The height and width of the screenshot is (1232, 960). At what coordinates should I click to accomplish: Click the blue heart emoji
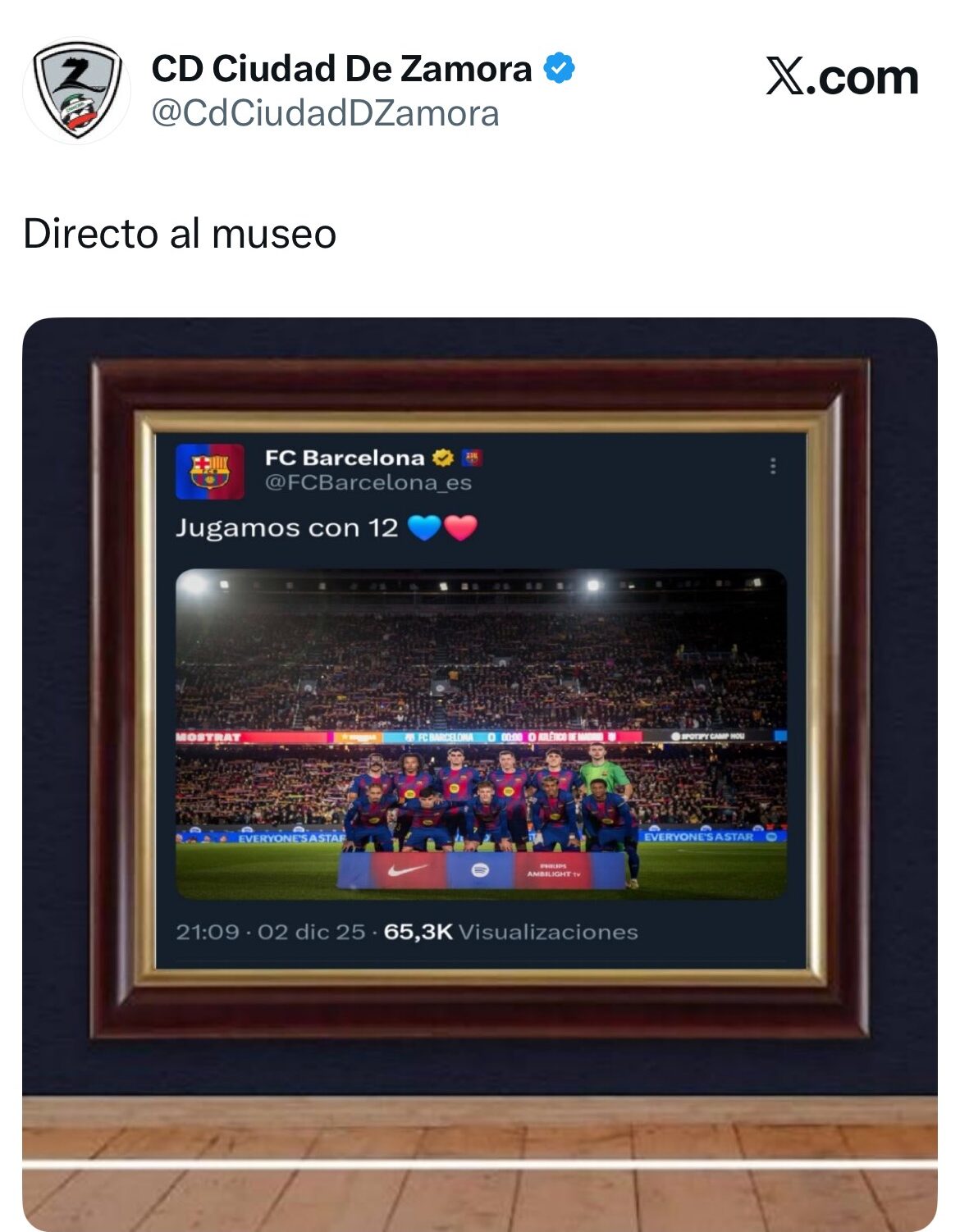423,527
